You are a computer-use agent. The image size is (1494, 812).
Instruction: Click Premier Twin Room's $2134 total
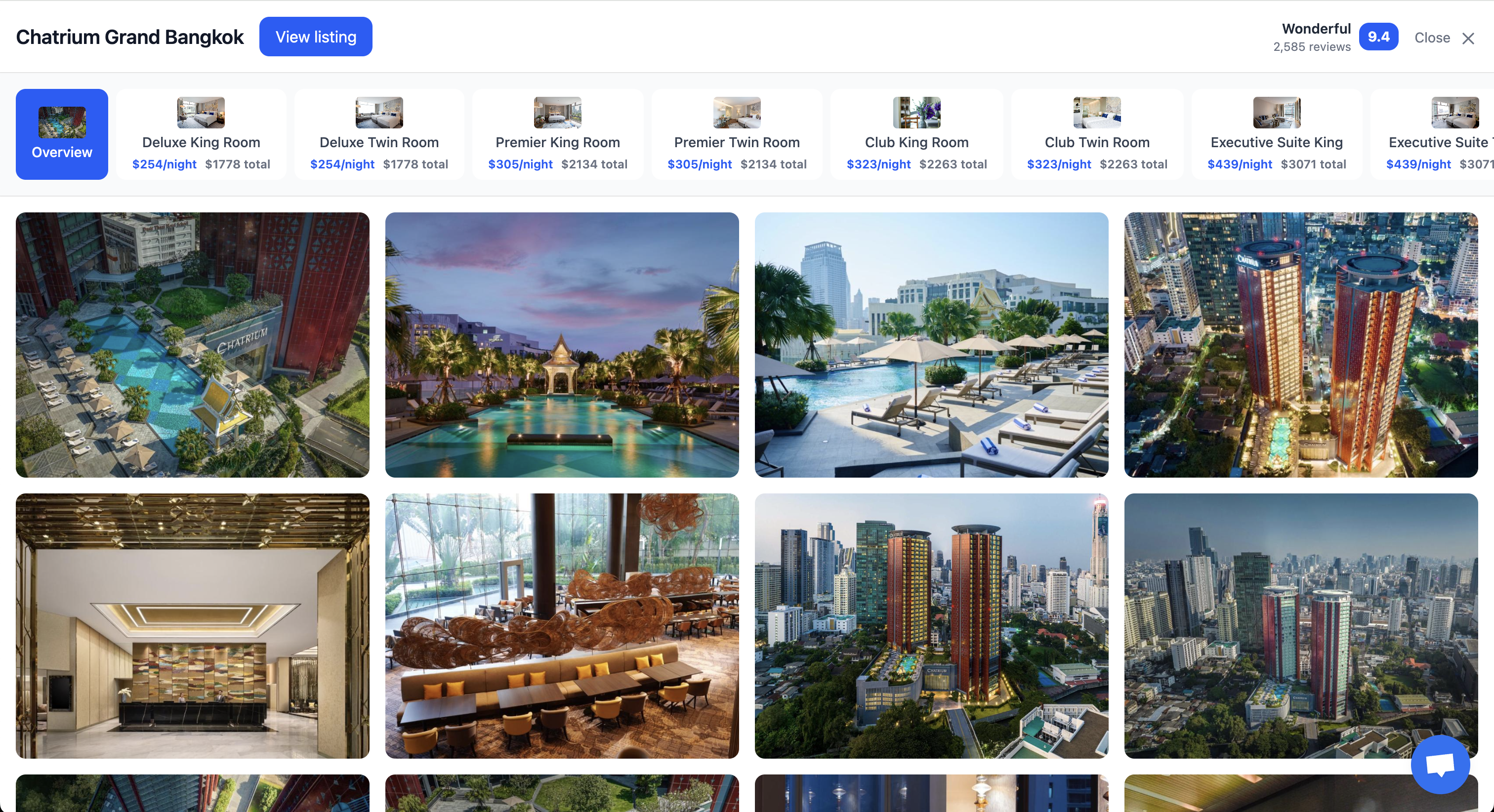774,164
